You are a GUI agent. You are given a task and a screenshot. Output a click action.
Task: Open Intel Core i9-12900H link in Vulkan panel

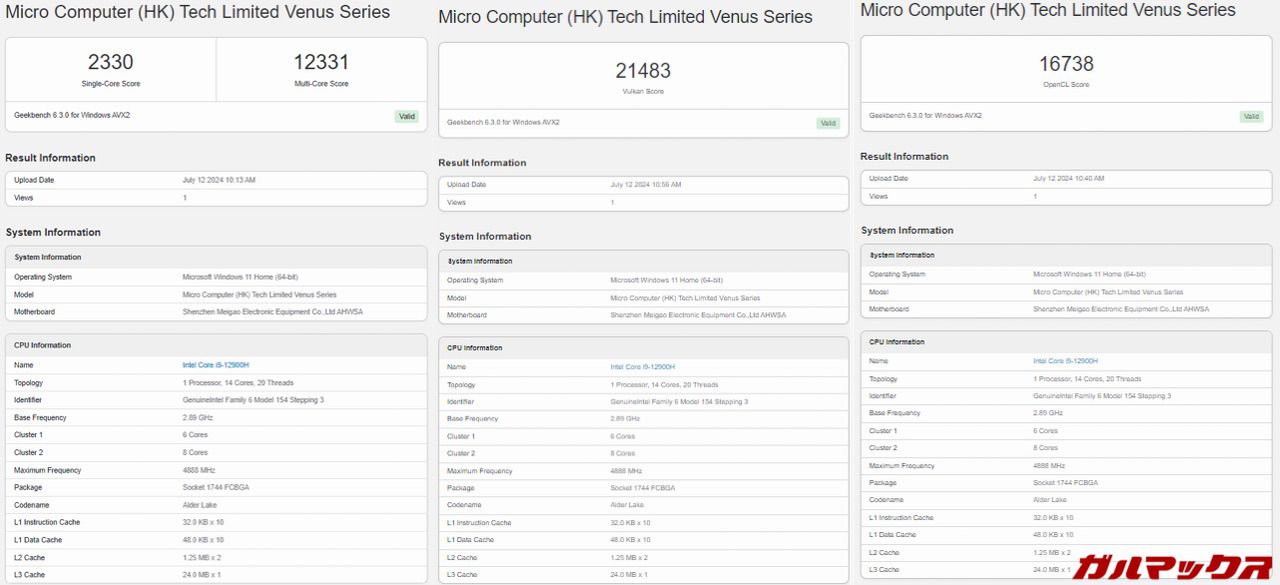pos(642,367)
